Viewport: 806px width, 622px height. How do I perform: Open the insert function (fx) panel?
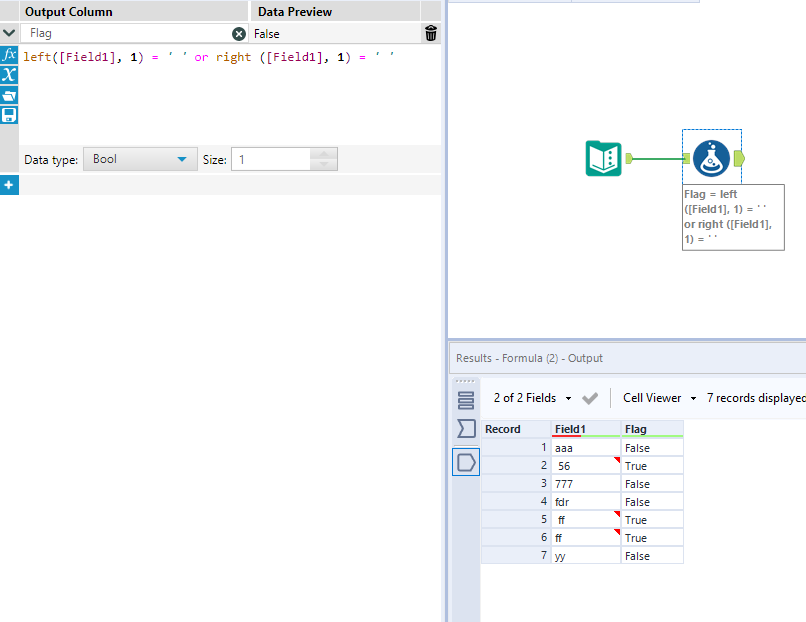click(9, 56)
